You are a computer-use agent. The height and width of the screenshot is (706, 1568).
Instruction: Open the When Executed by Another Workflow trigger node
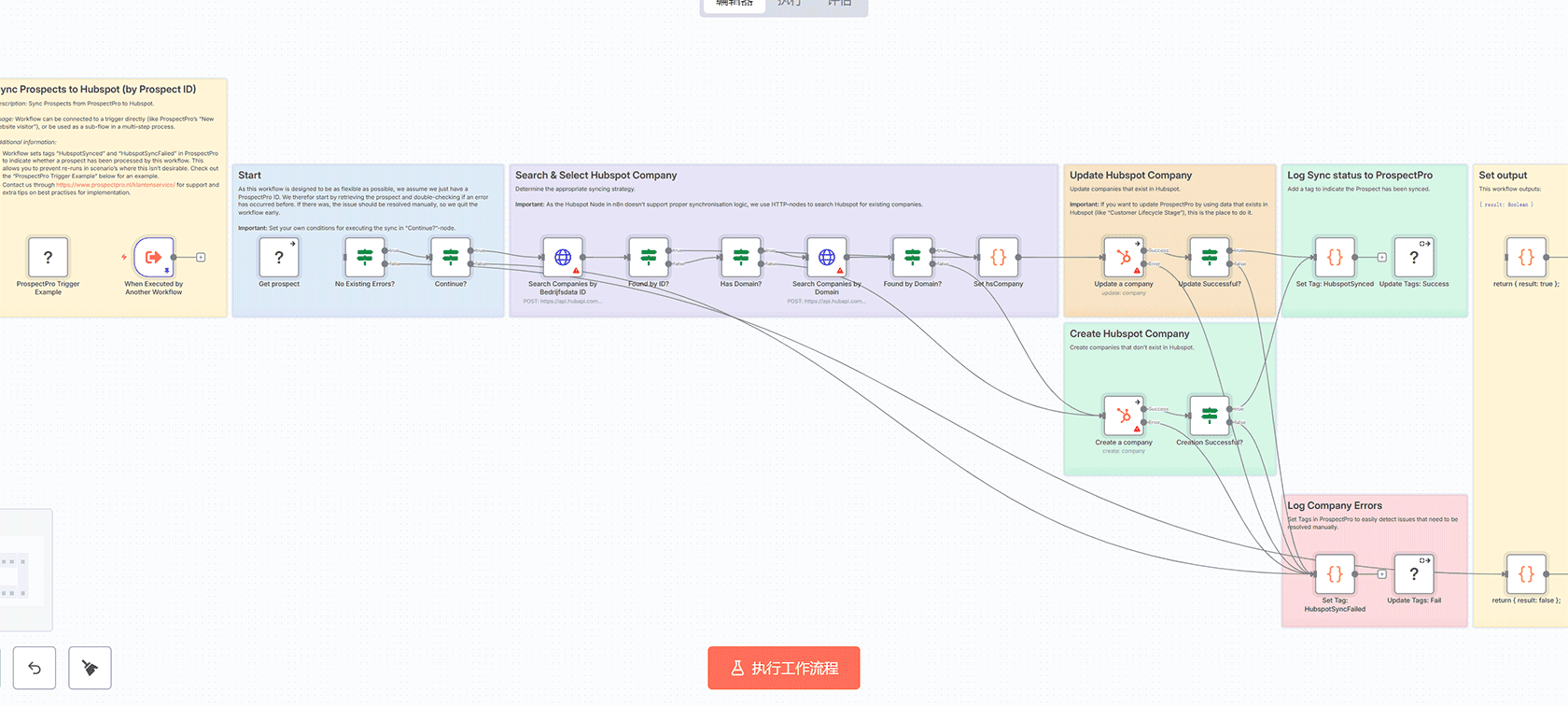pyautogui.click(x=153, y=257)
